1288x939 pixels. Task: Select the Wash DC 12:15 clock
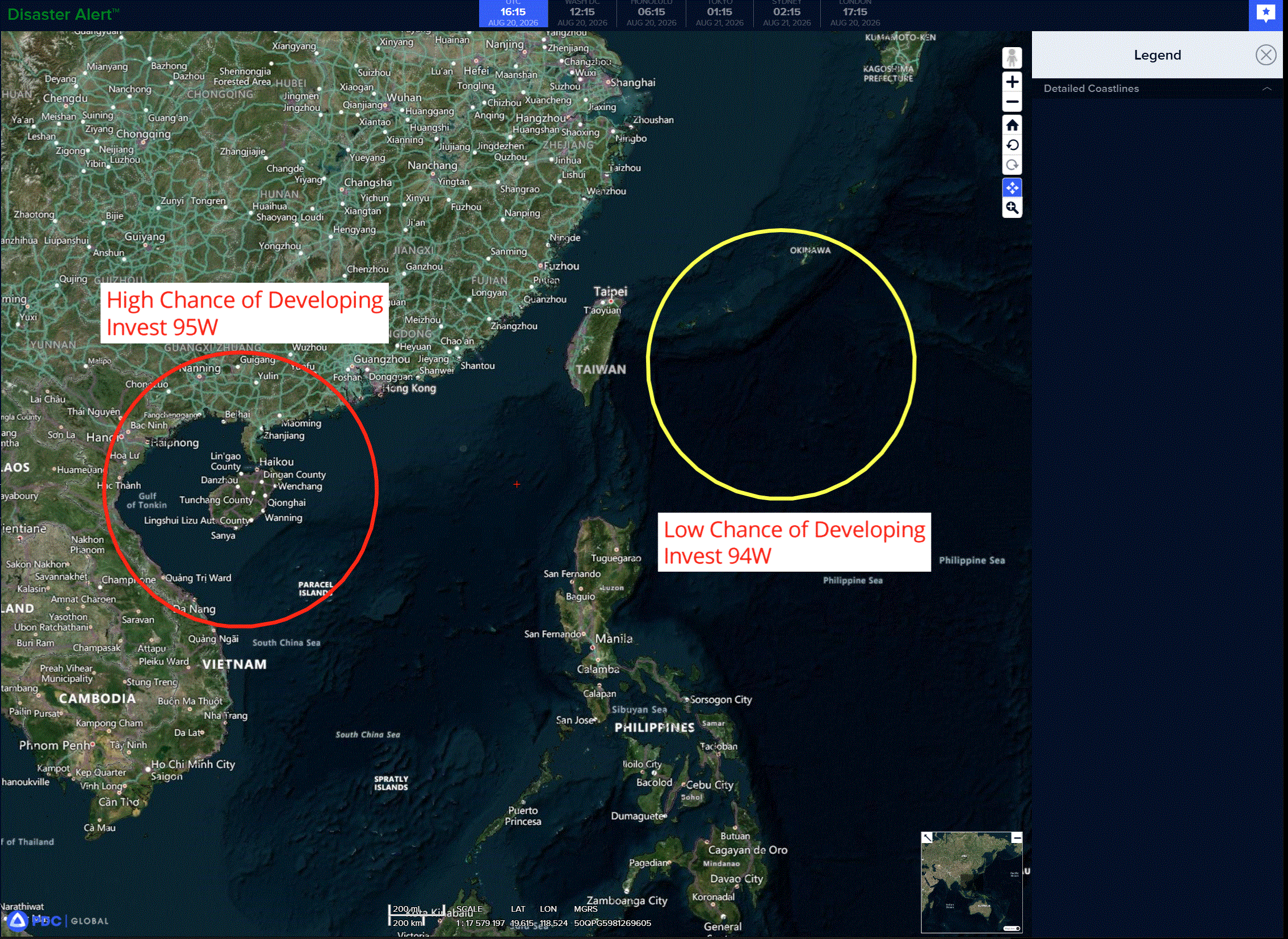pyautogui.click(x=582, y=14)
